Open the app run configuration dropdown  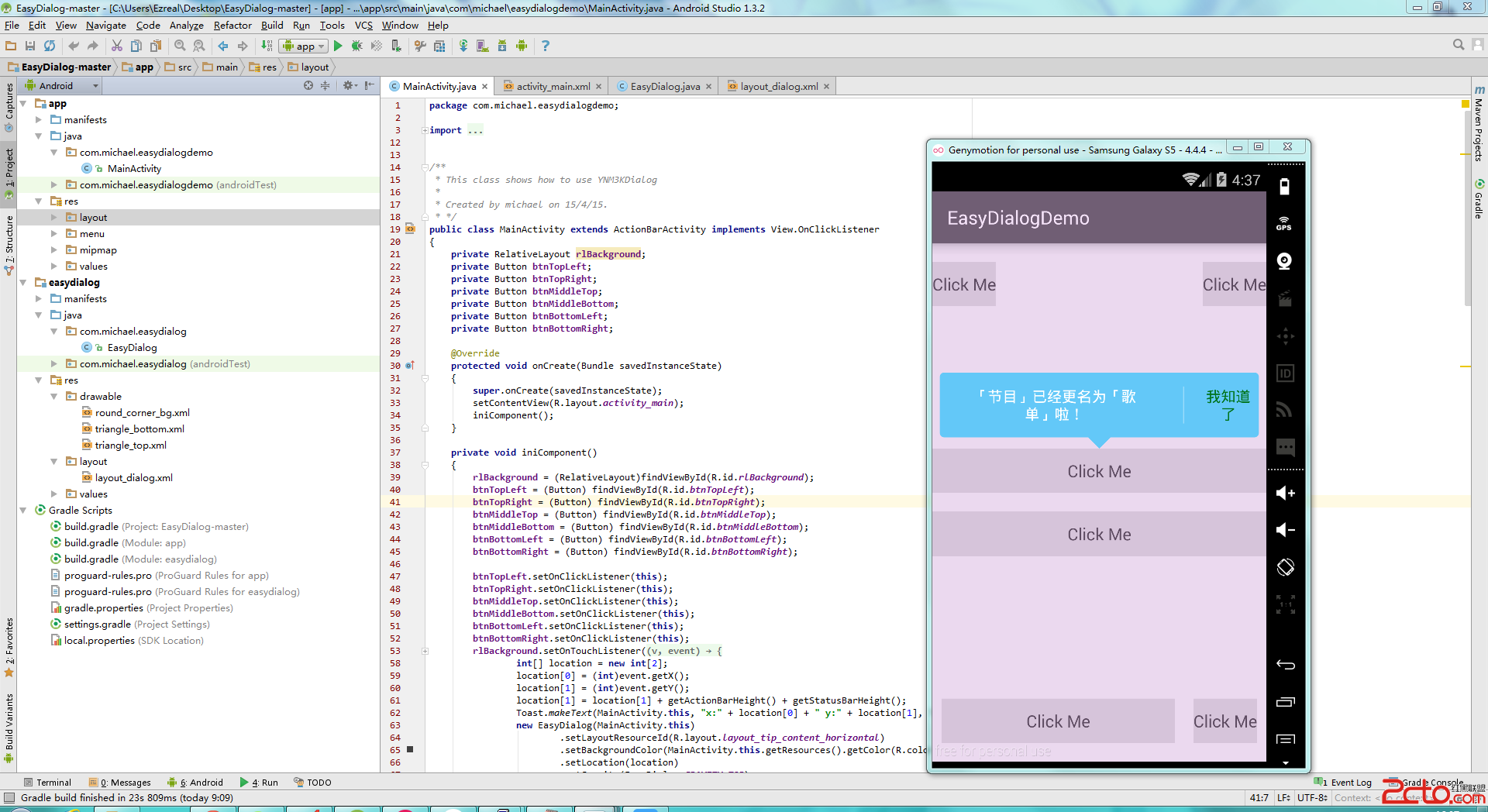pyautogui.click(x=304, y=46)
